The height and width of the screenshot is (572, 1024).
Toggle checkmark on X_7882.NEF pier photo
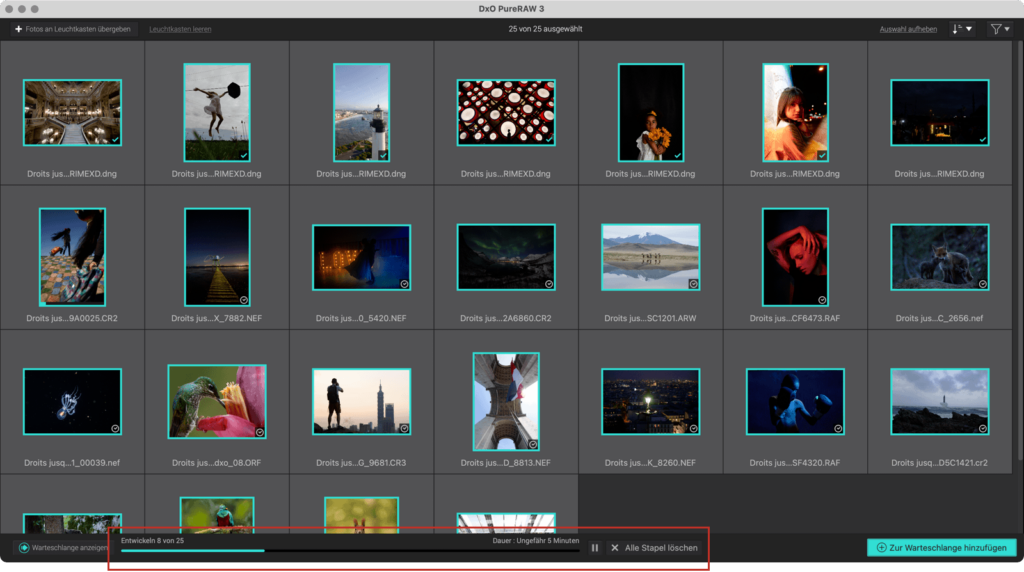244,300
